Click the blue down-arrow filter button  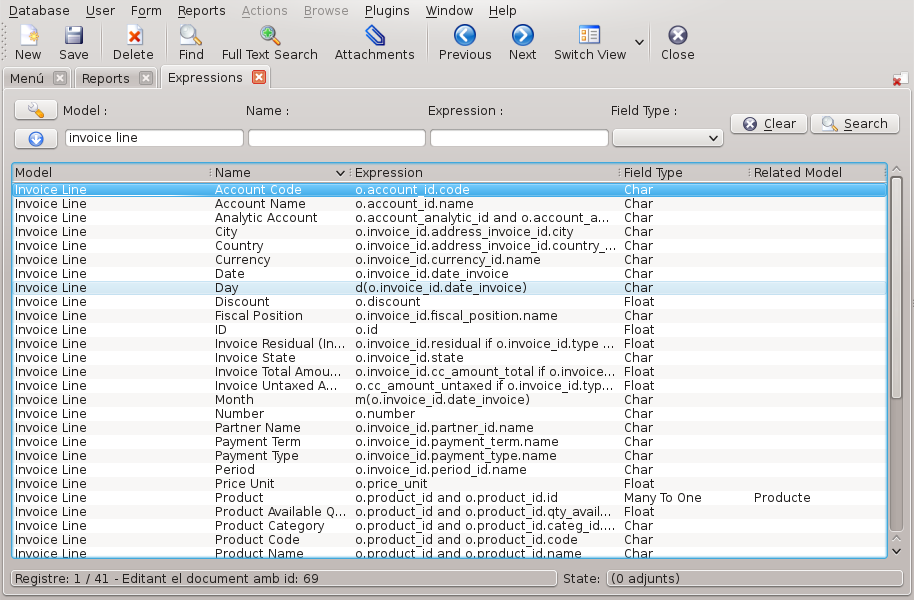[36, 138]
